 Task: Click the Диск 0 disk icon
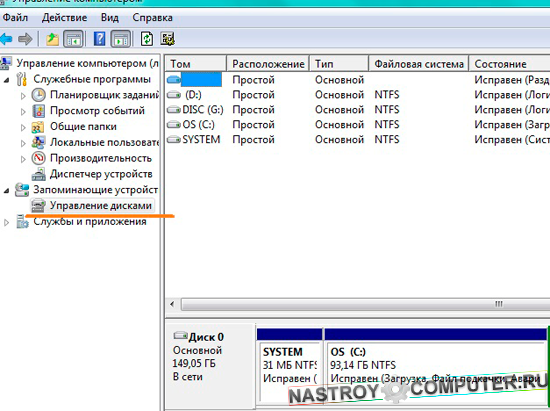181,336
